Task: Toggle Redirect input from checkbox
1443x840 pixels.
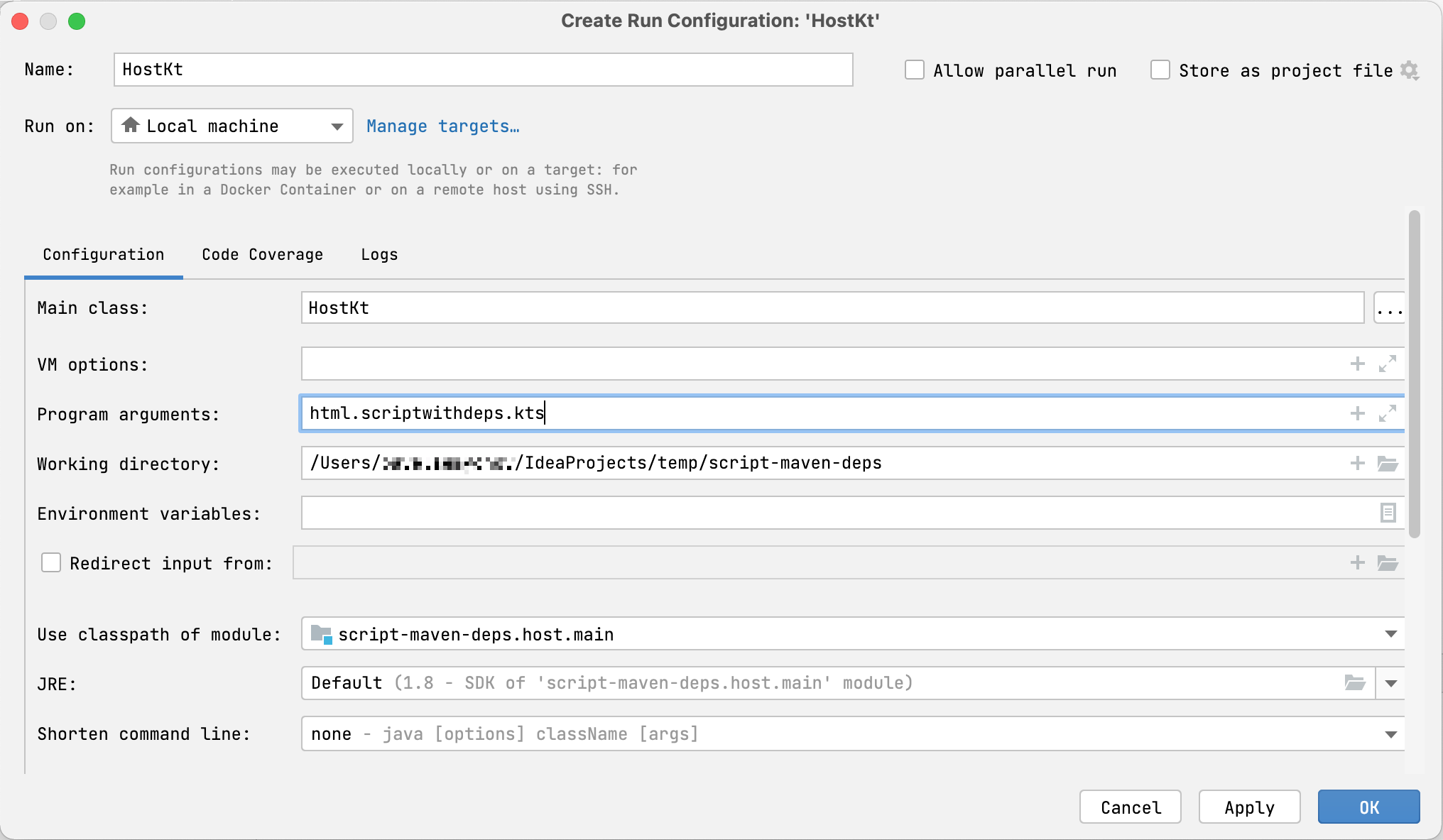Action: [x=52, y=564]
